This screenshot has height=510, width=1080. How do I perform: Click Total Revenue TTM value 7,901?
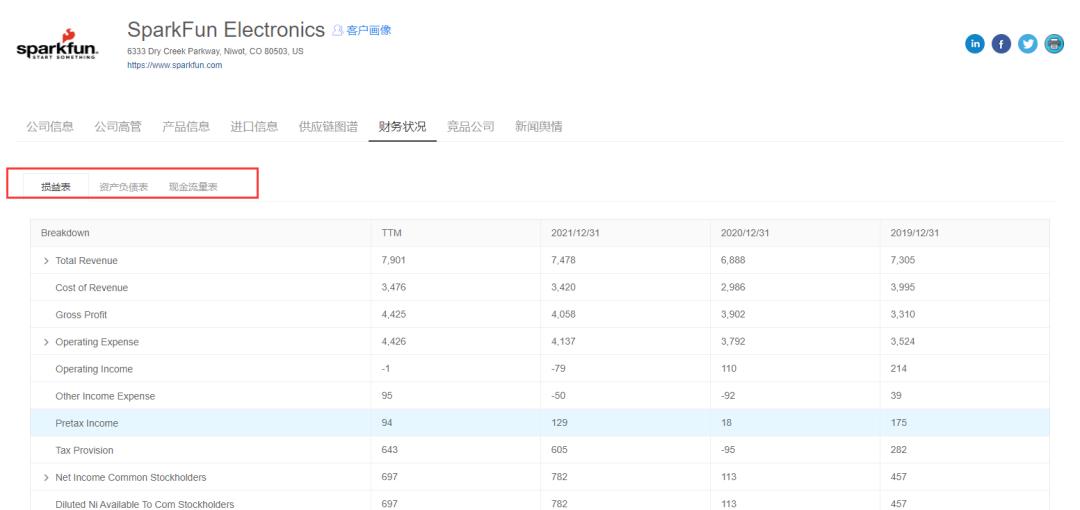coord(393,261)
